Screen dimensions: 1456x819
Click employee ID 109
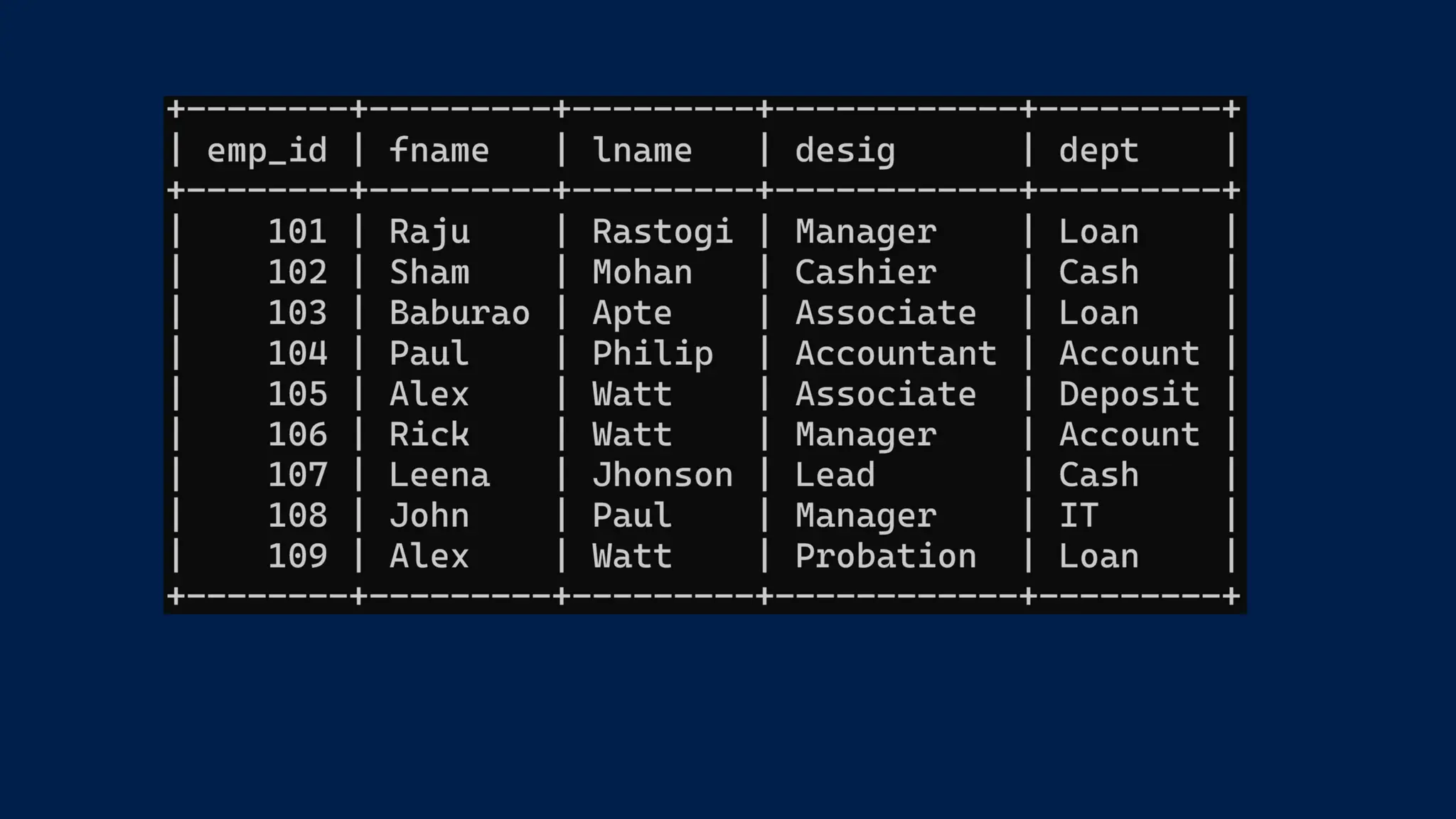297,556
